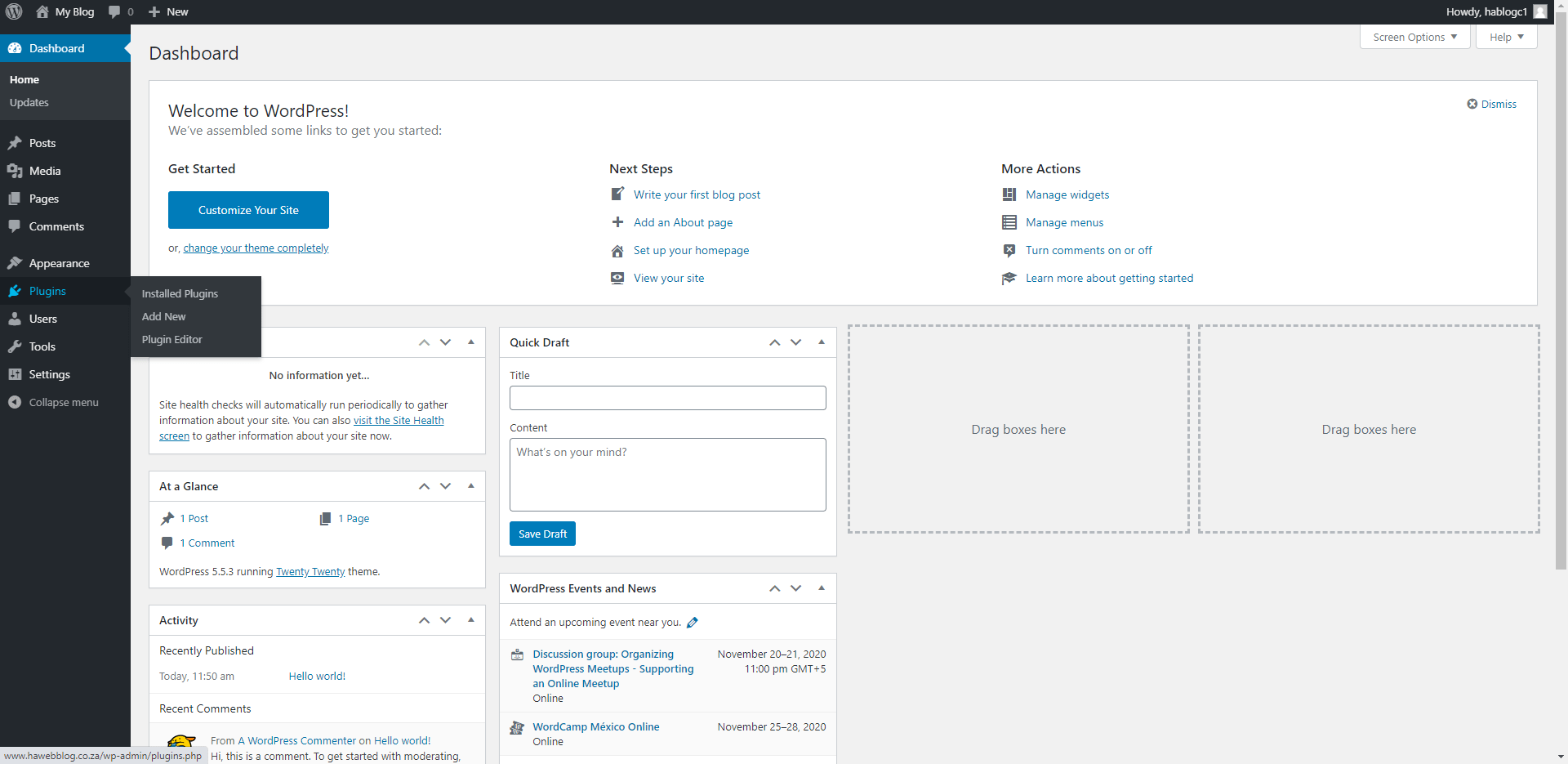Viewport: 1568px width, 764px height.
Task: Click the Media icon in sidebar
Action: pyautogui.click(x=15, y=171)
